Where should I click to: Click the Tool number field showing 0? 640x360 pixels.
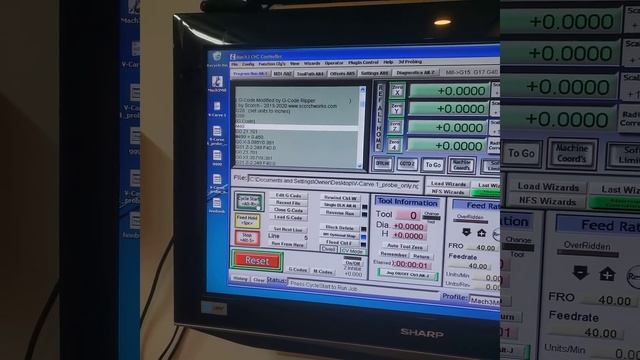click(x=408, y=215)
